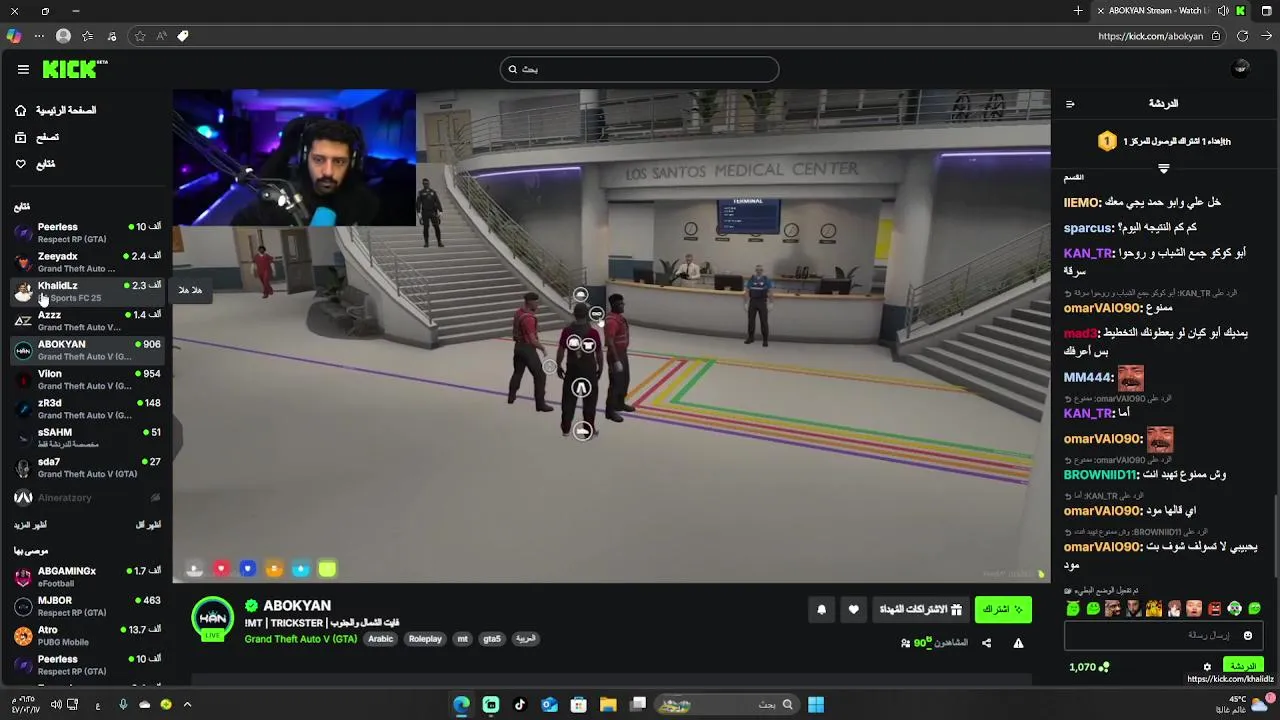Click BROWNIID11 username in chat
The width and height of the screenshot is (1280, 720).
[x=1100, y=475]
